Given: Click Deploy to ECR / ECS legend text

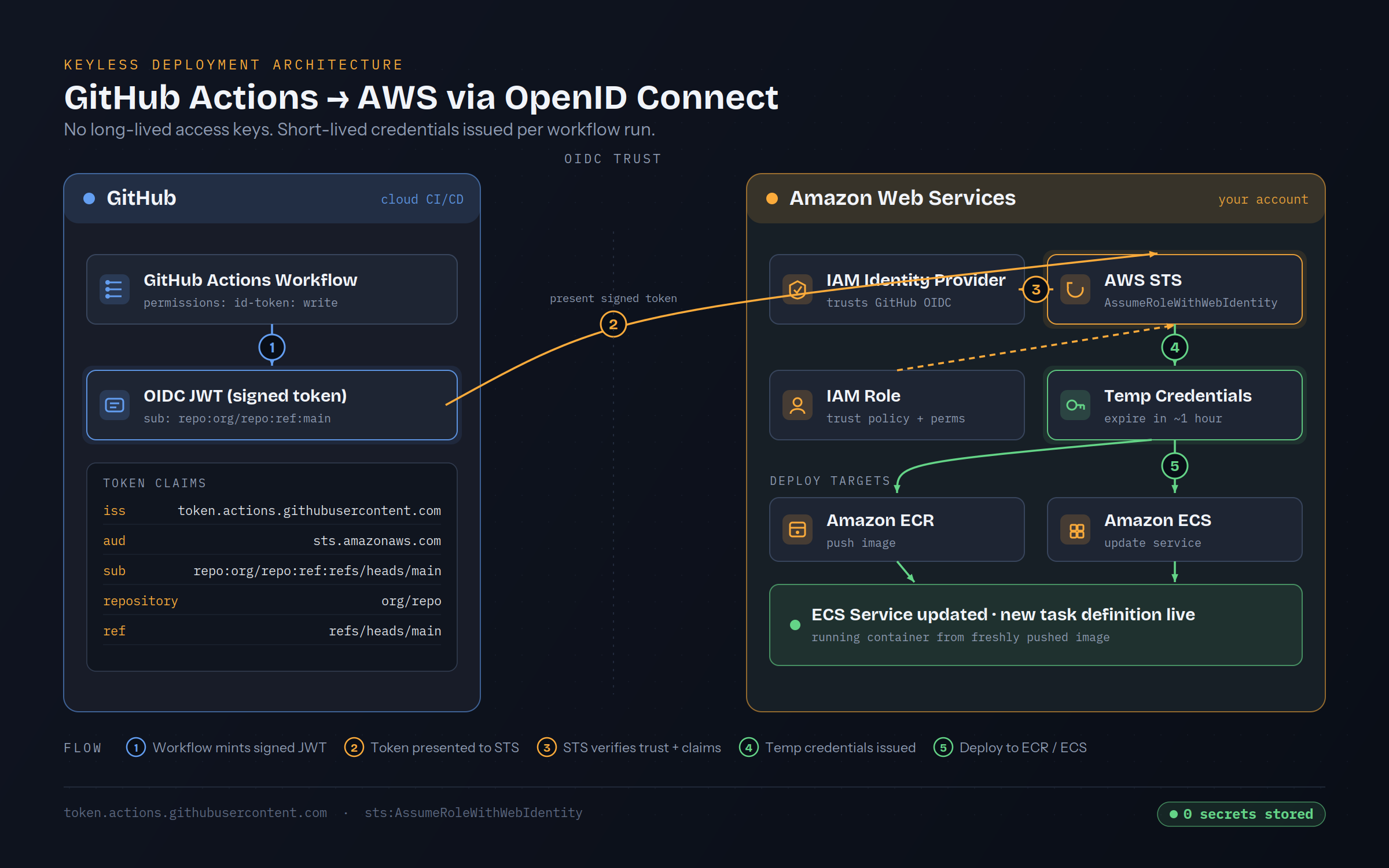Looking at the screenshot, I should click(x=1023, y=747).
